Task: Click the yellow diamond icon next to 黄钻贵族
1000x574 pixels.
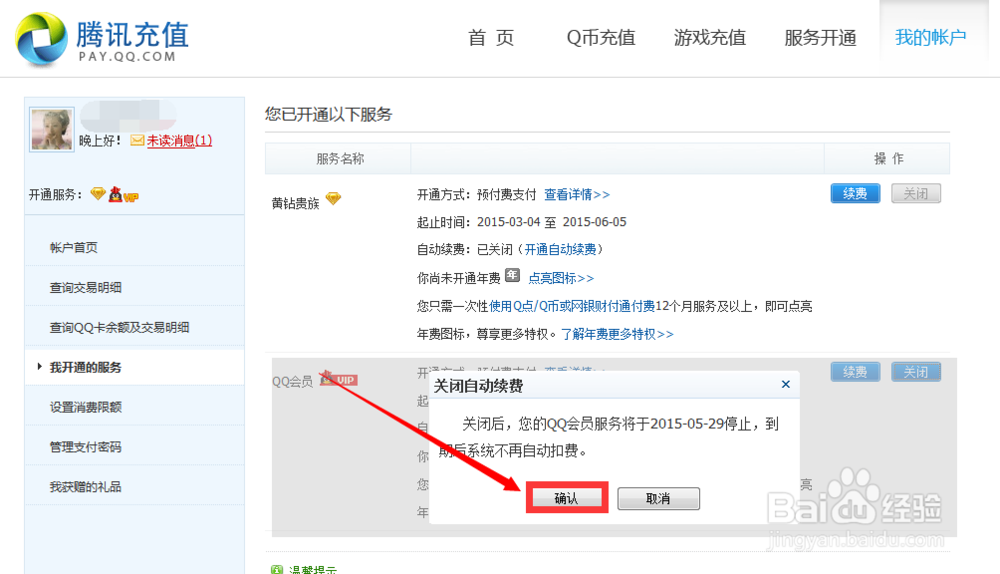Action: tap(334, 199)
